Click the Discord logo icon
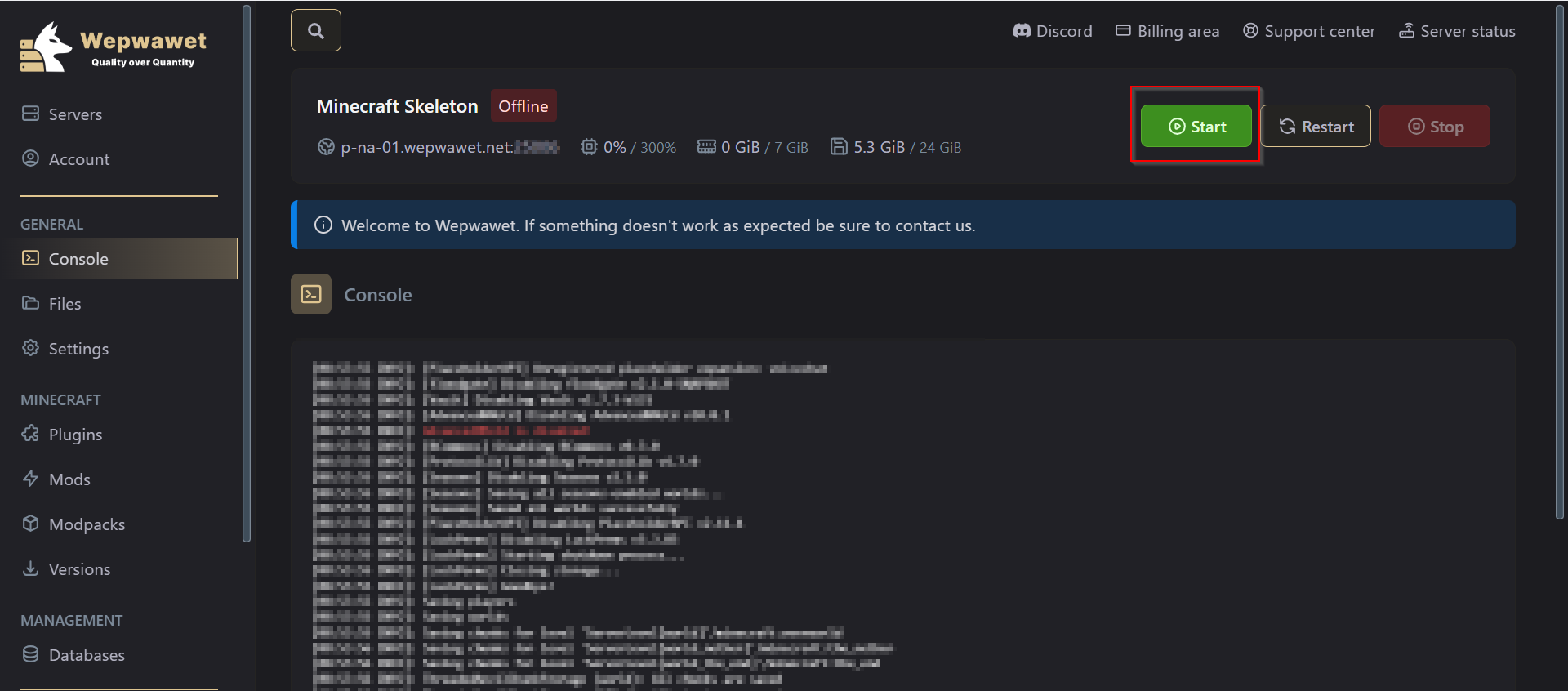 1022,31
